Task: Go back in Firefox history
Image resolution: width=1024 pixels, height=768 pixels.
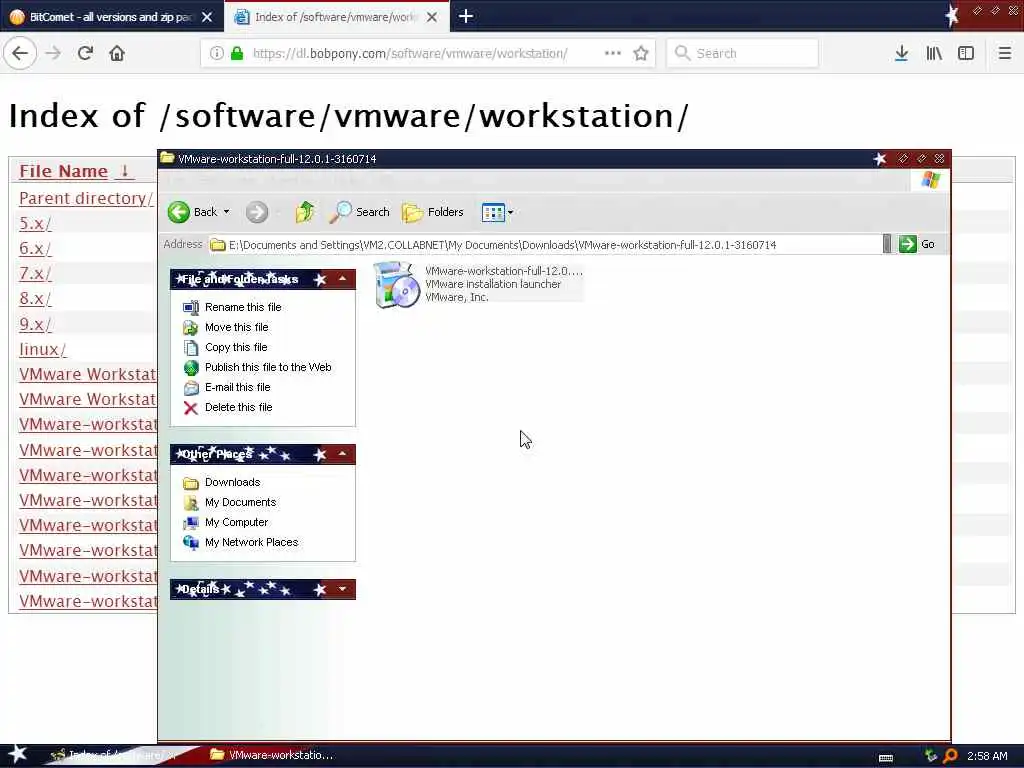Action: click(x=20, y=53)
